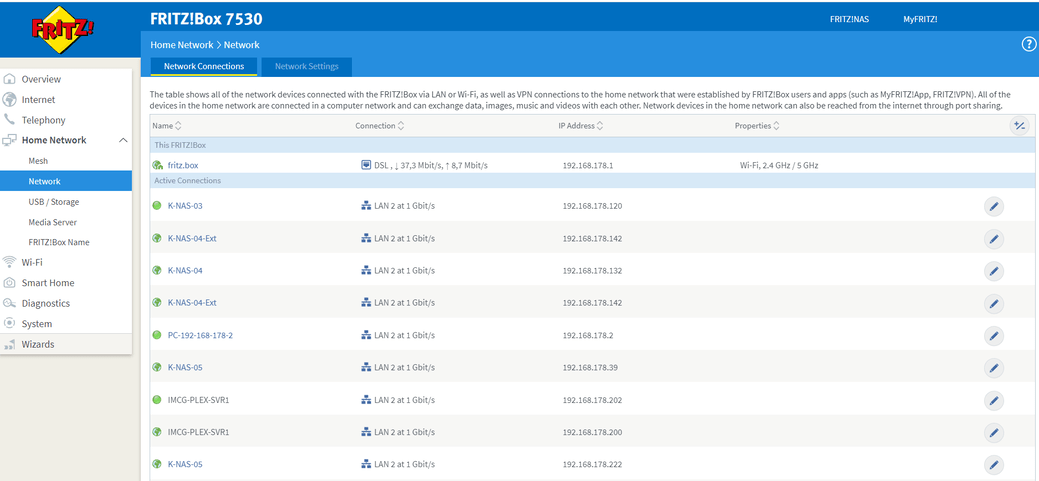Click the Wi-Fi signal icon in sidebar
Image resolution: width=1039 pixels, height=481 pixels.
(x=9, y=262)
